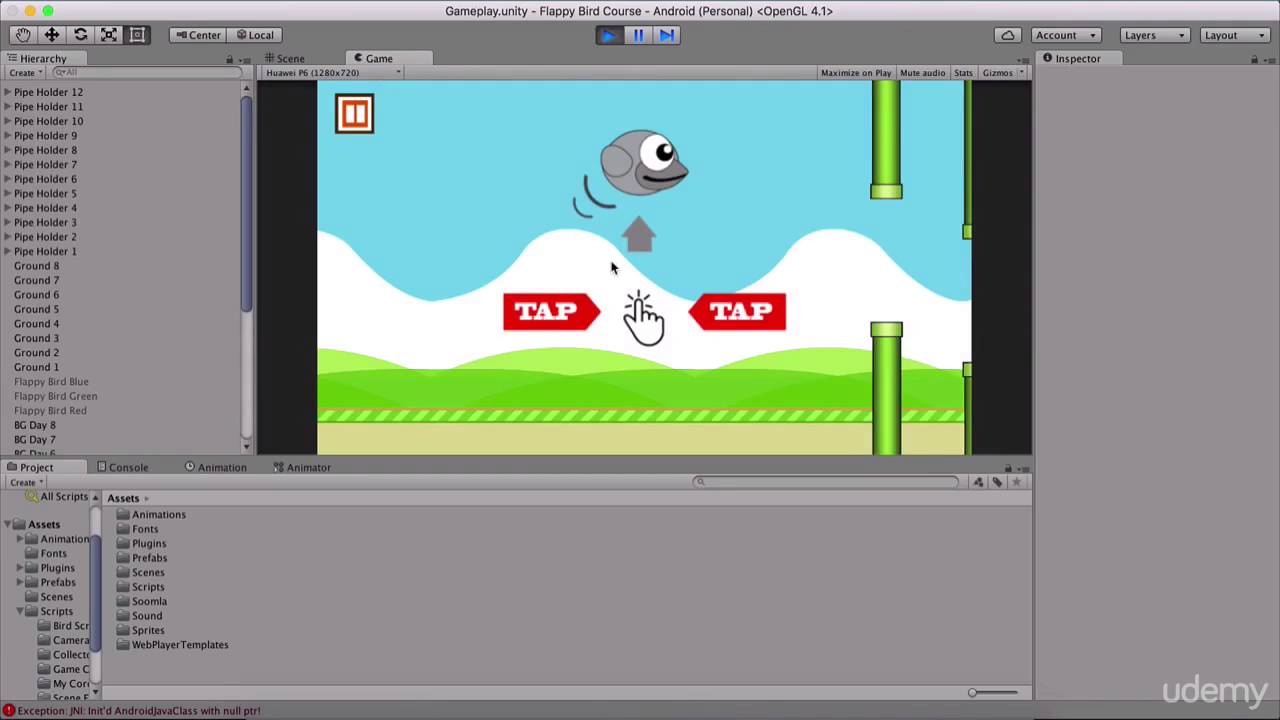Screen dimensions: 1280x720
Task: Filter assets by type icon
Action: pyautogui.click(x=979, y=482)
